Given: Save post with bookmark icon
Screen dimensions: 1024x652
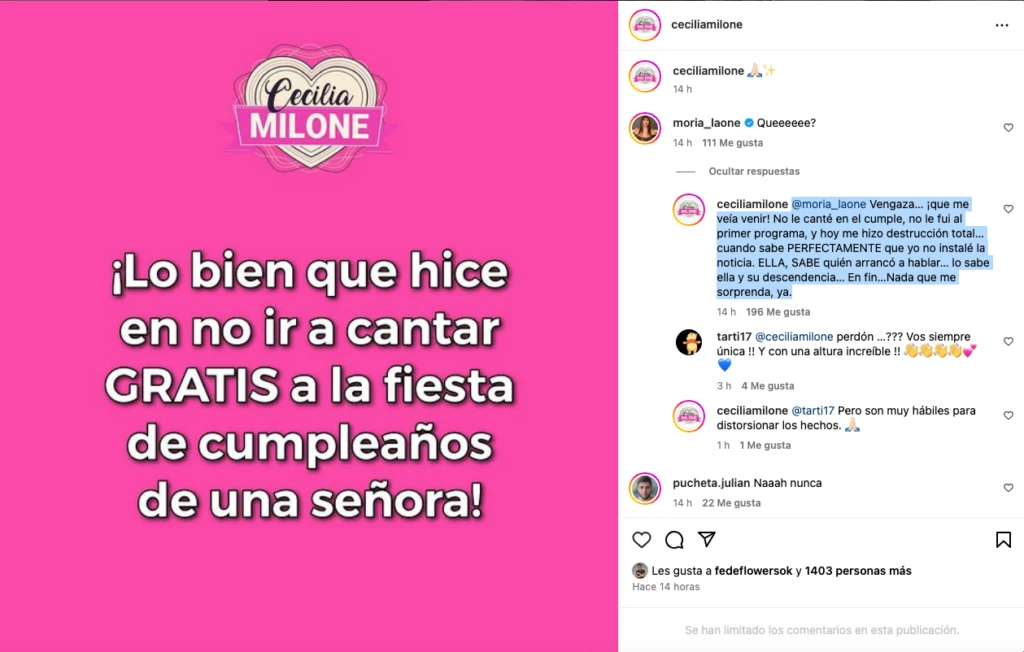Looking at the screenshot, I should [1003, 540].
